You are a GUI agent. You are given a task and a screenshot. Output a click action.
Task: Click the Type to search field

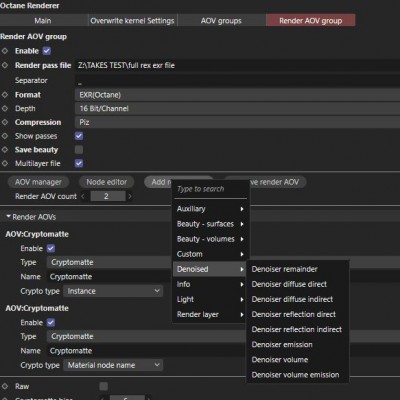[x=211, y=189]
